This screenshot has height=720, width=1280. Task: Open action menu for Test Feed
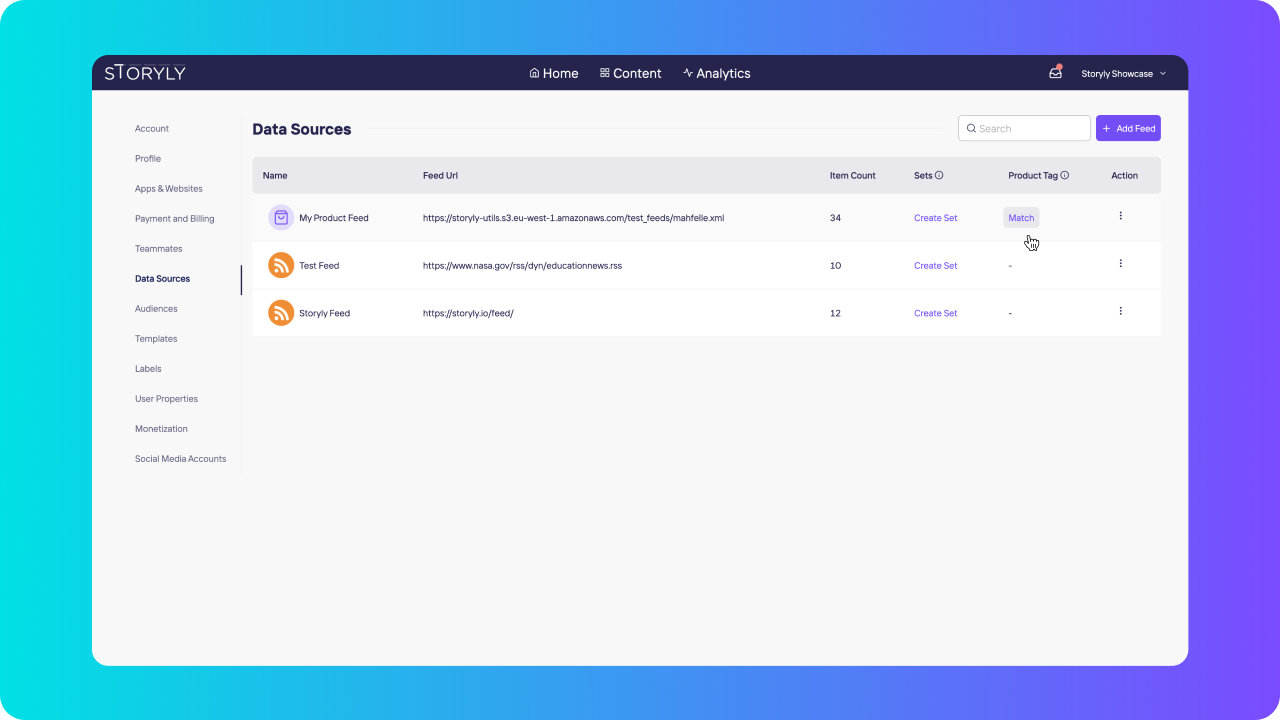(1120, 264)
